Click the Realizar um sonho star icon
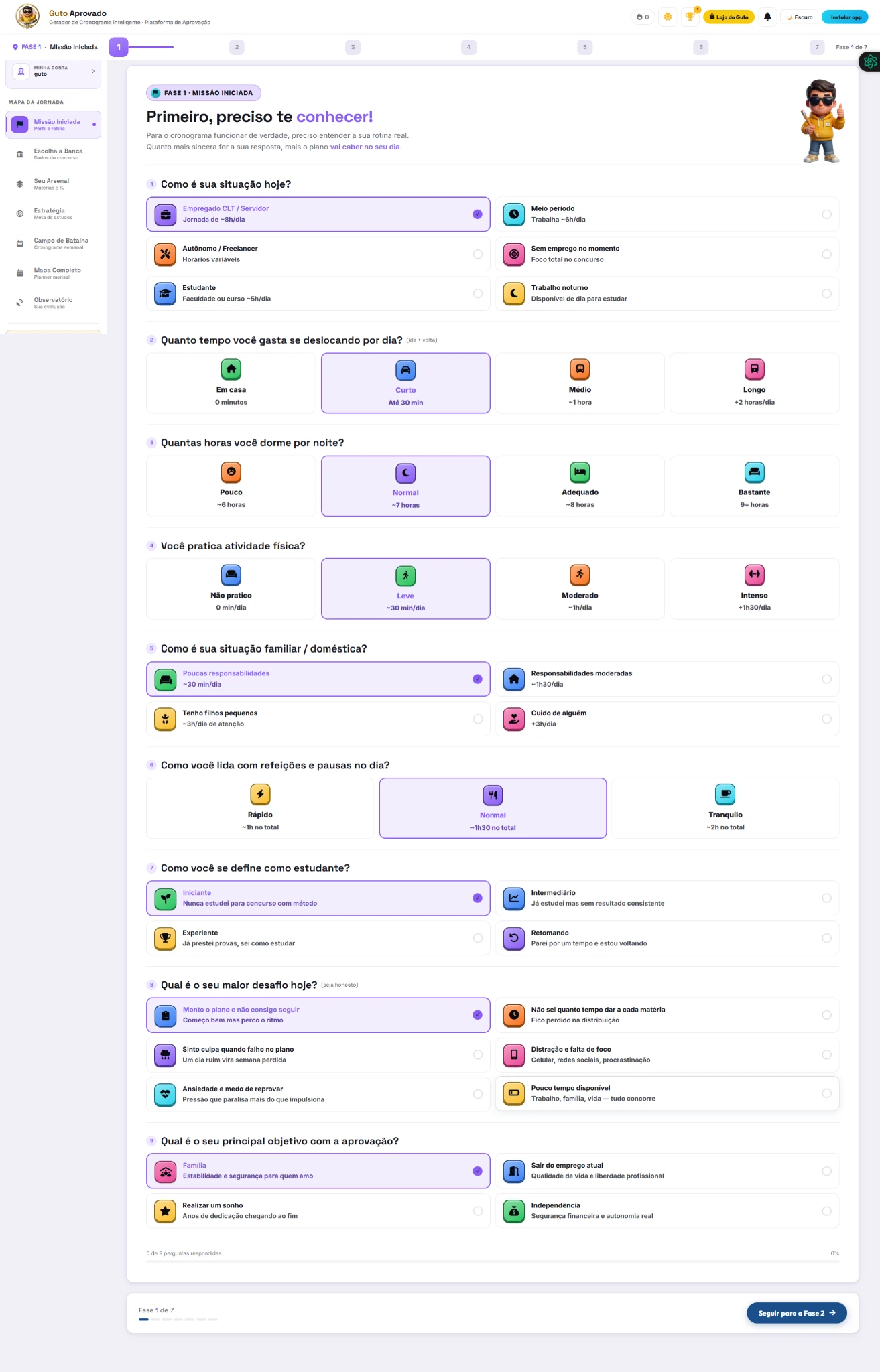880x1372 pixels. [x=165, y=1211]
